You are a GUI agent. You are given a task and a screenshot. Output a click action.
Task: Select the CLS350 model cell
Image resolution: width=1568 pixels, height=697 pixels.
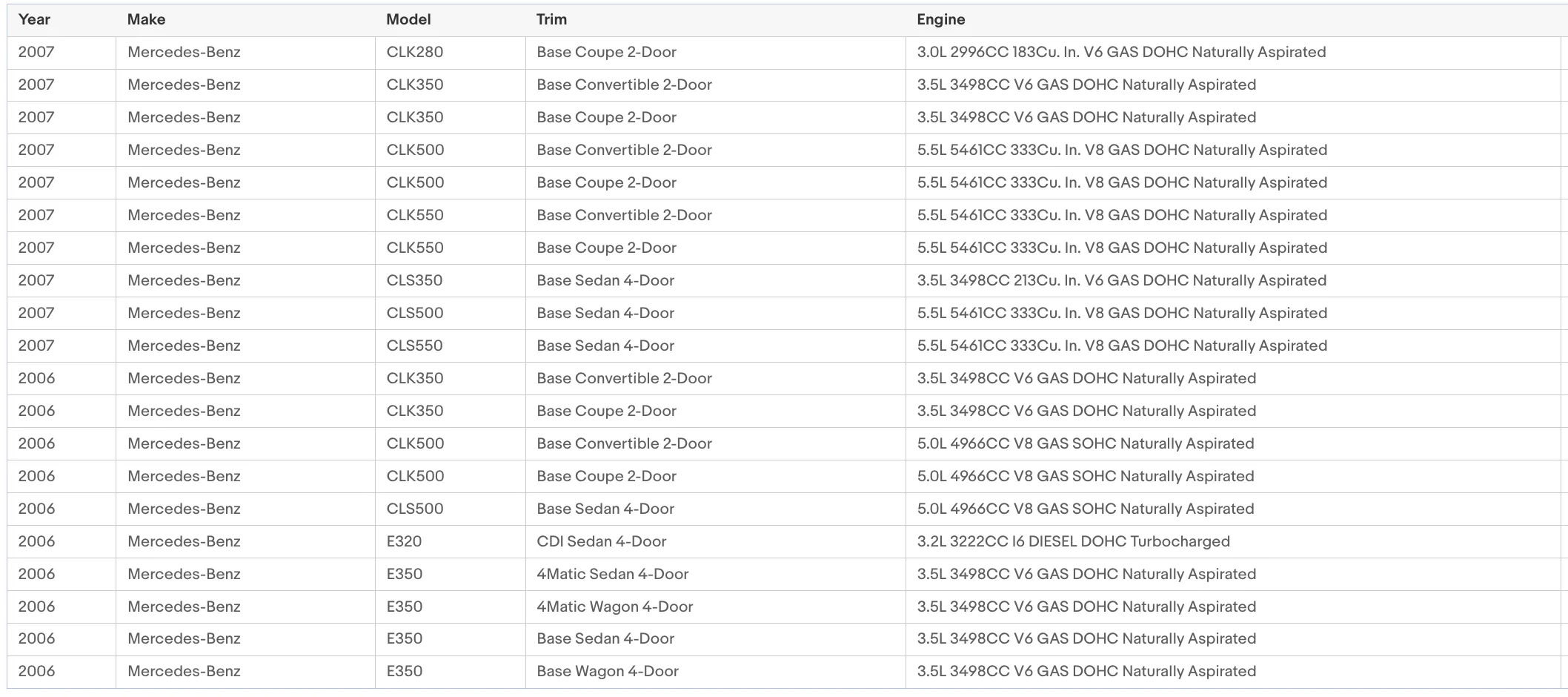click(x=450, y=281)
